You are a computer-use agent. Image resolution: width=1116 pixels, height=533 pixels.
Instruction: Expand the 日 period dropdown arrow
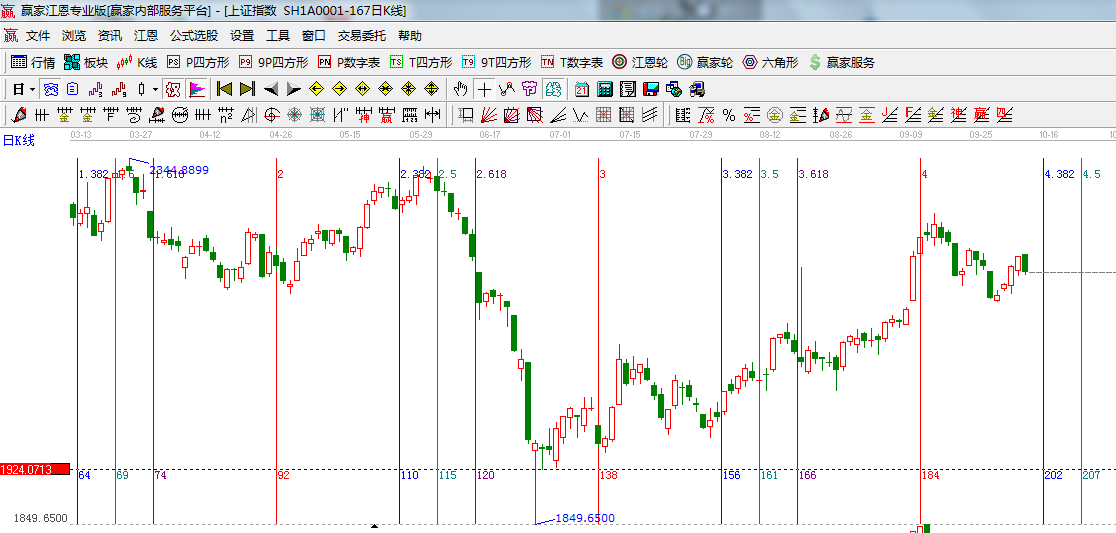pyautogui.click(x=32, y=89)
